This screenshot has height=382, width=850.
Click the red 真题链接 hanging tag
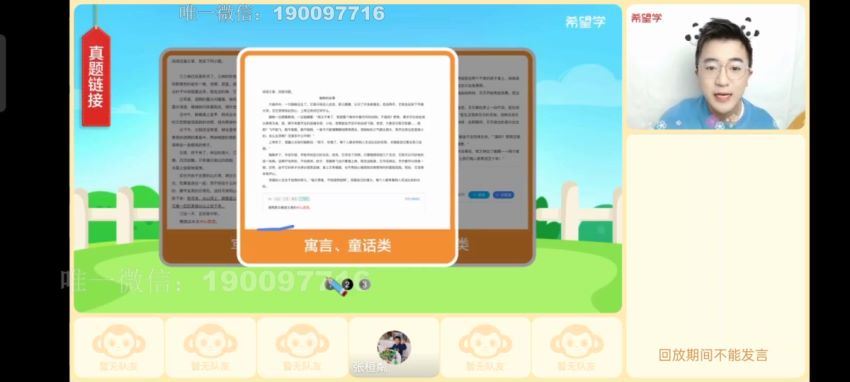click(96, 76)
